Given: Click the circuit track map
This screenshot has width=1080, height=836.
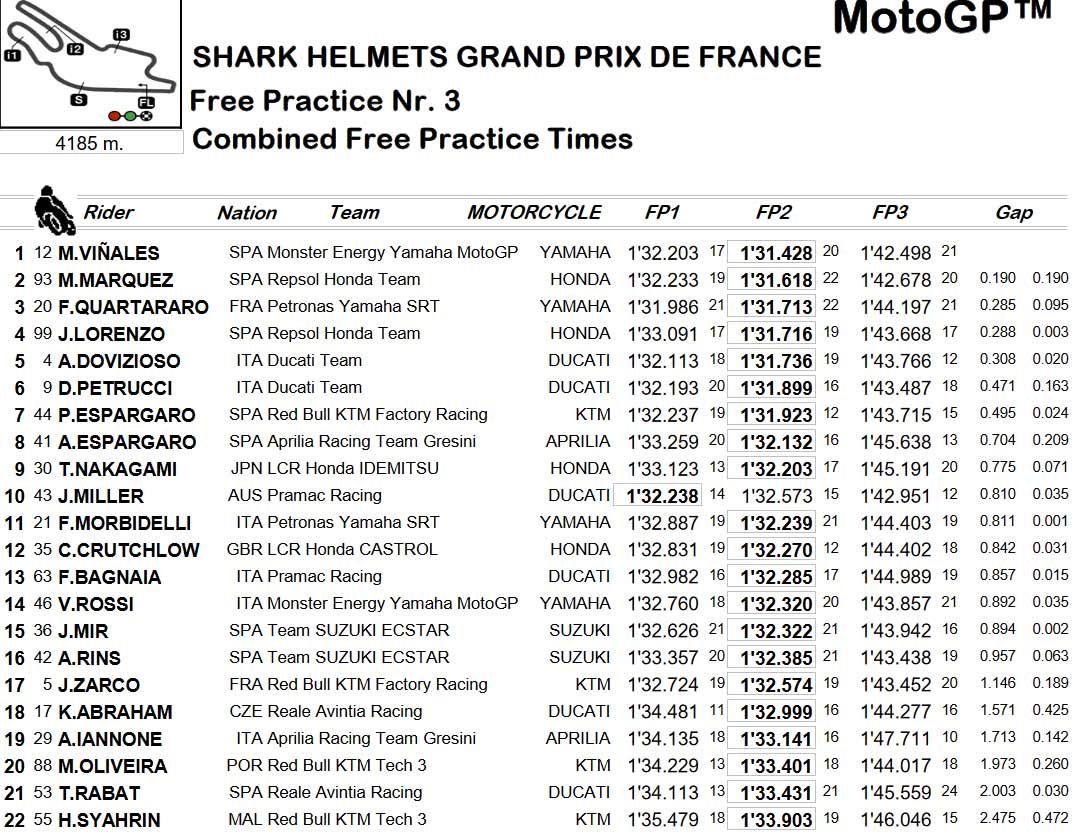Looking at the screenshot, I should click(x=90, y=63).
